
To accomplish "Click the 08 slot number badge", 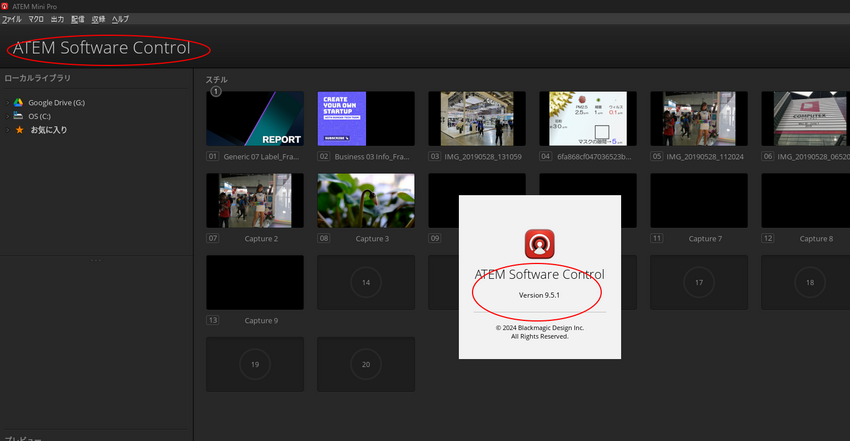I will [x=324, y=238].
